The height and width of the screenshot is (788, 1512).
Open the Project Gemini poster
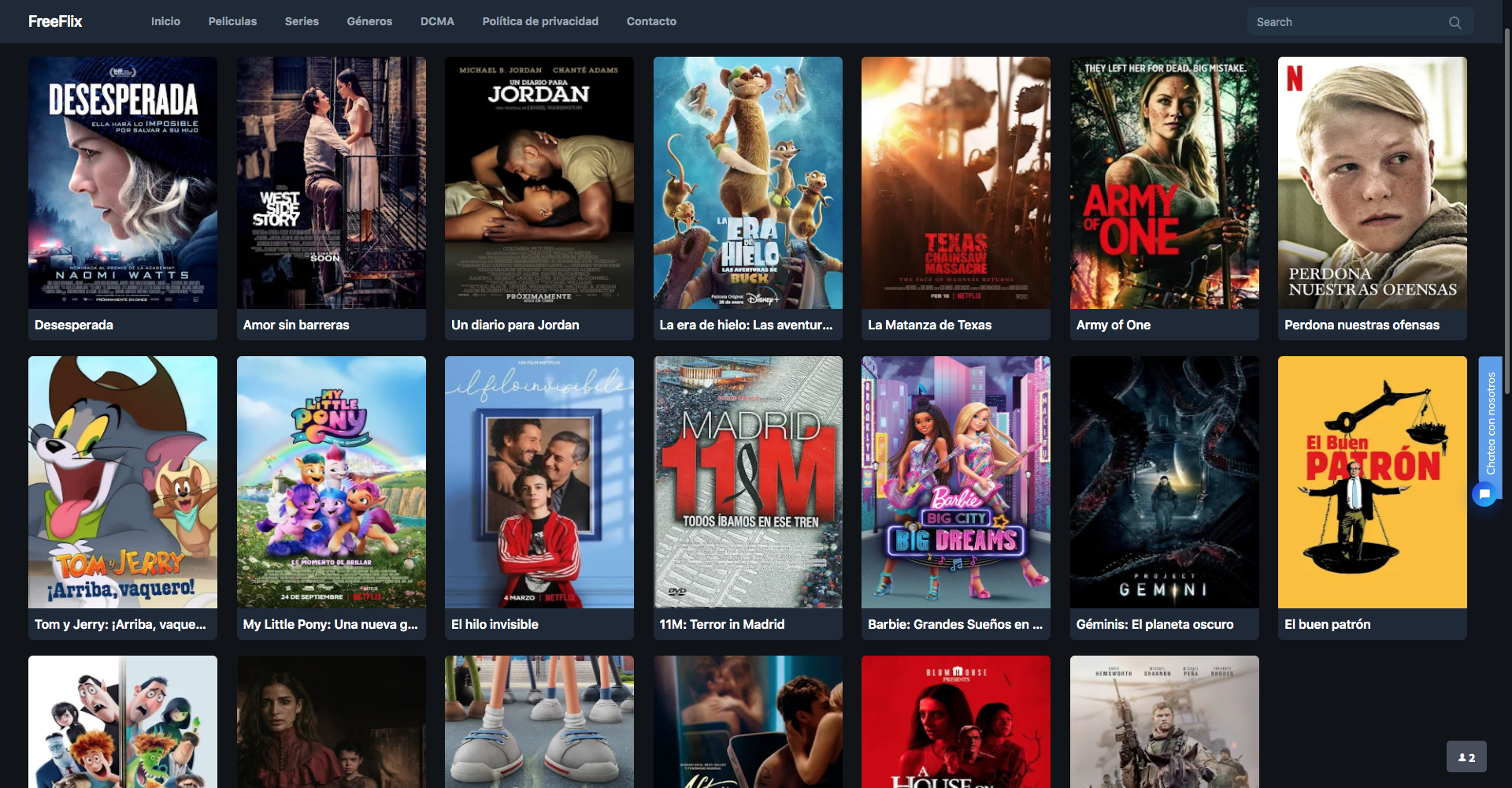pos(1165,482)
